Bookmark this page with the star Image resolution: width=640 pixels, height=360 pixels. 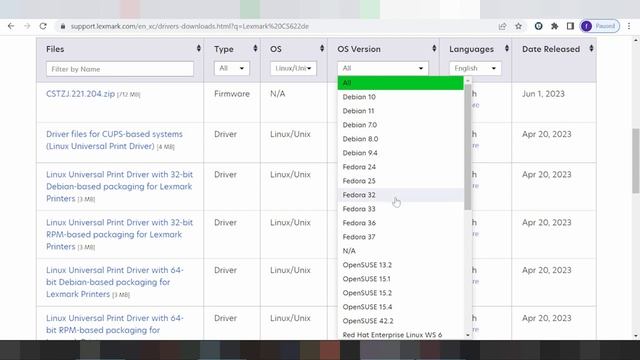pos(518,26)
